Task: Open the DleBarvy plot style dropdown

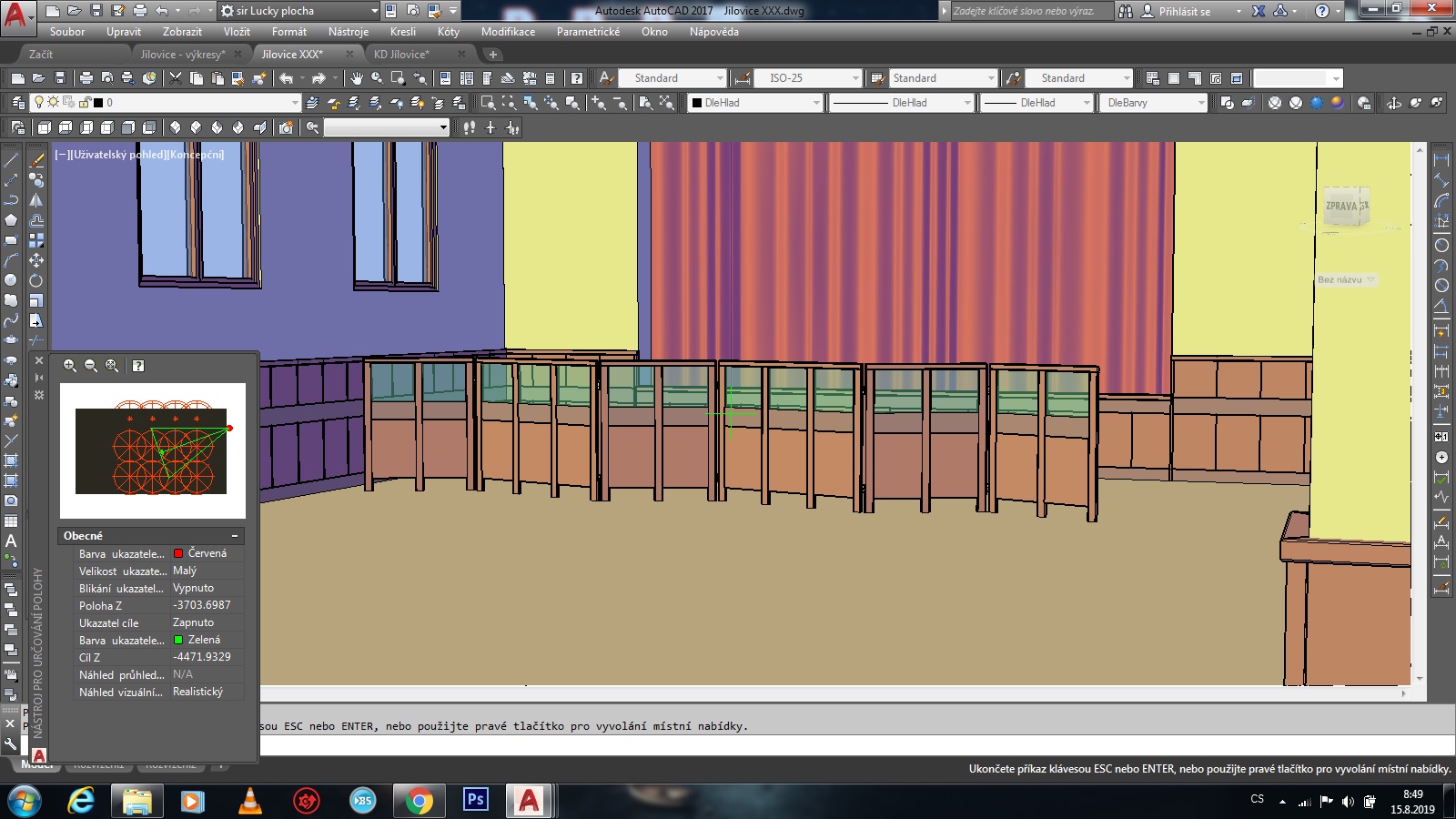Action: (1200, 103)
